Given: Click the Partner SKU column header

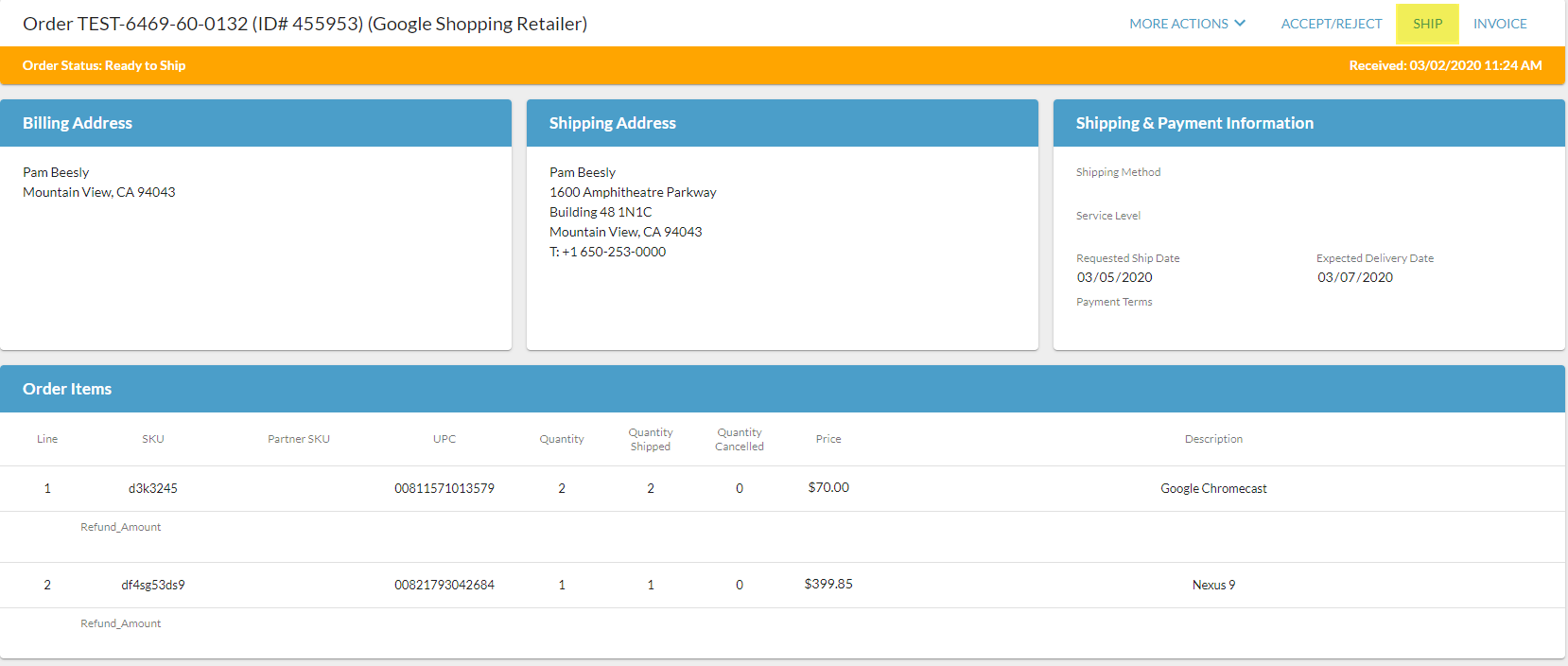Looking at the screenshot, I should pos(299,439).
